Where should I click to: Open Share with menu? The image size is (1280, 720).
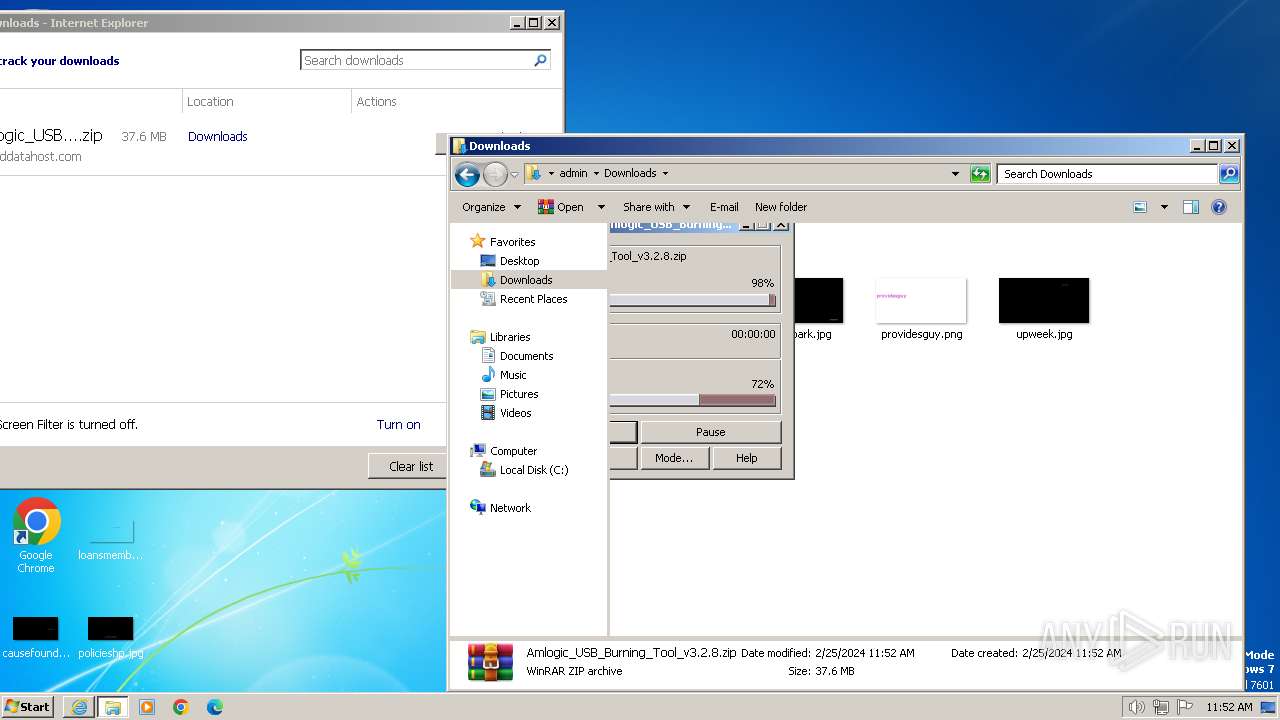pyautogui.click(x=656, y=207)
